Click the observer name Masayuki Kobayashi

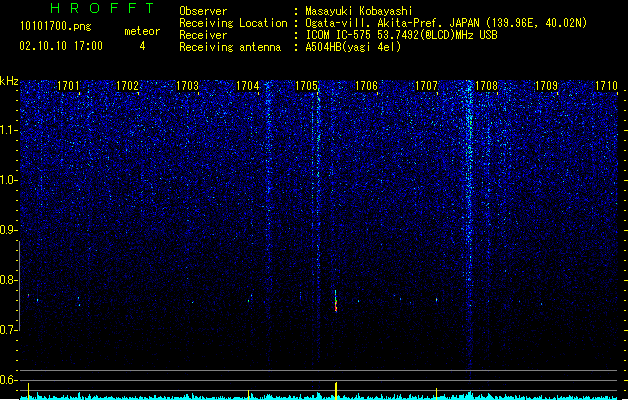(x=359, y=11)
